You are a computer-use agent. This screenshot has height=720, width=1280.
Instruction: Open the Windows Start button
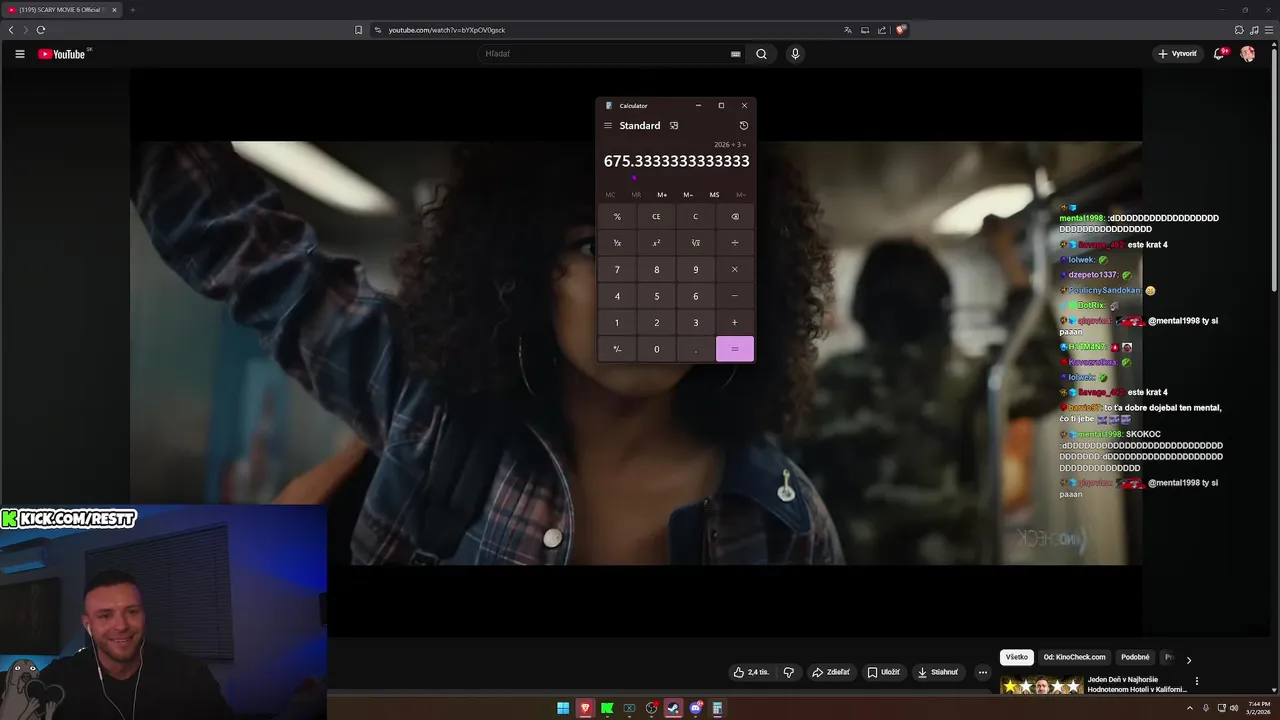click(563, 708)
